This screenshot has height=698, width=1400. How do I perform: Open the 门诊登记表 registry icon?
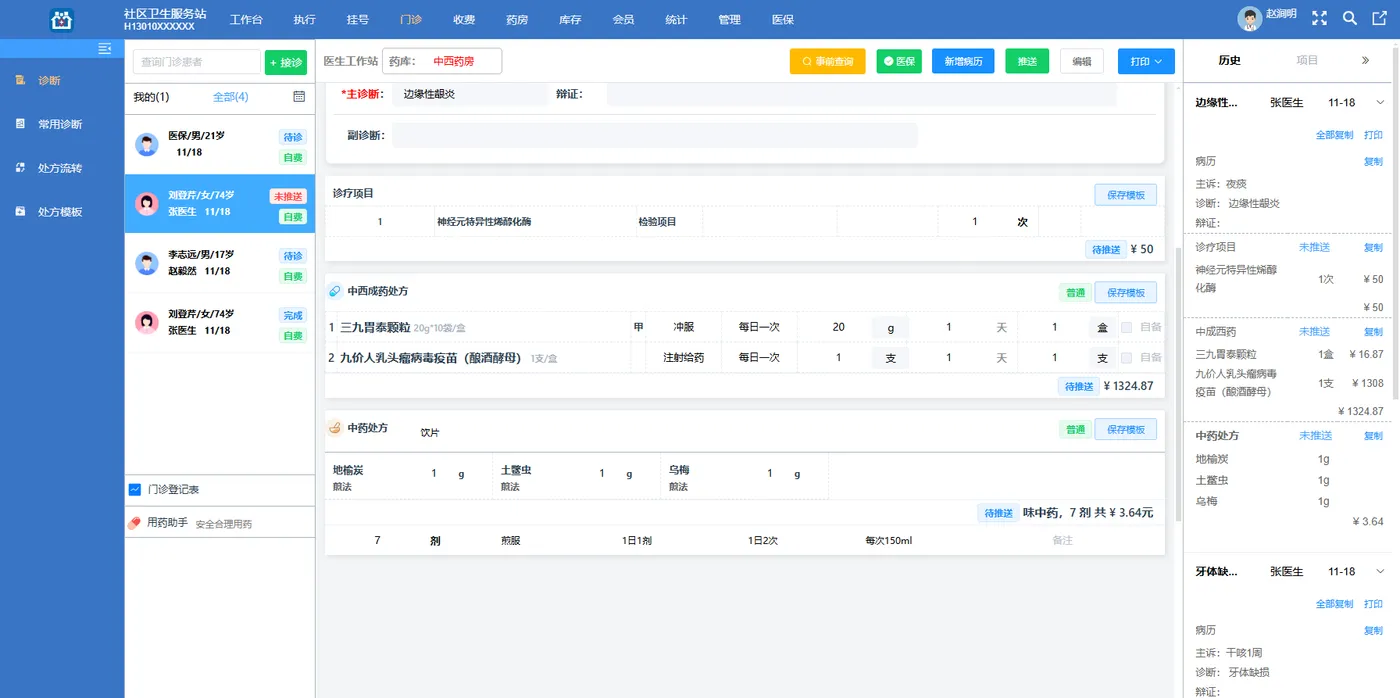tap(137, 489)
